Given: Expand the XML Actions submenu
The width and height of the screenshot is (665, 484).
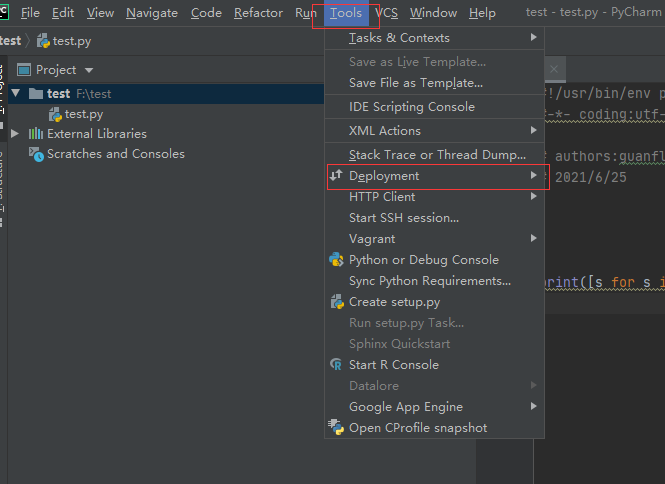Looking at the screenshot, I should point(434,131).
